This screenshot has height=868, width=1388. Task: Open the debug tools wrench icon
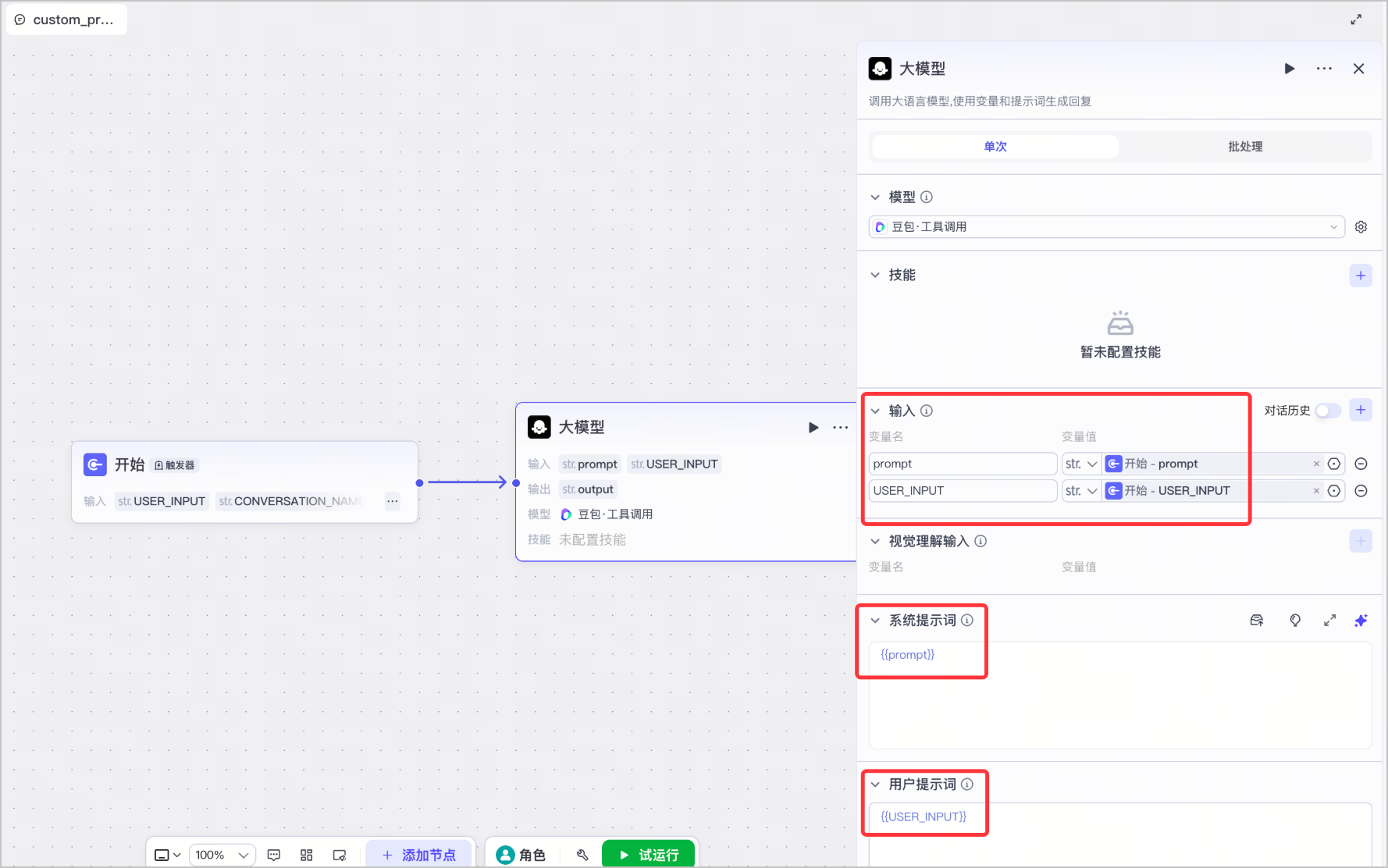tap(582, 855)
